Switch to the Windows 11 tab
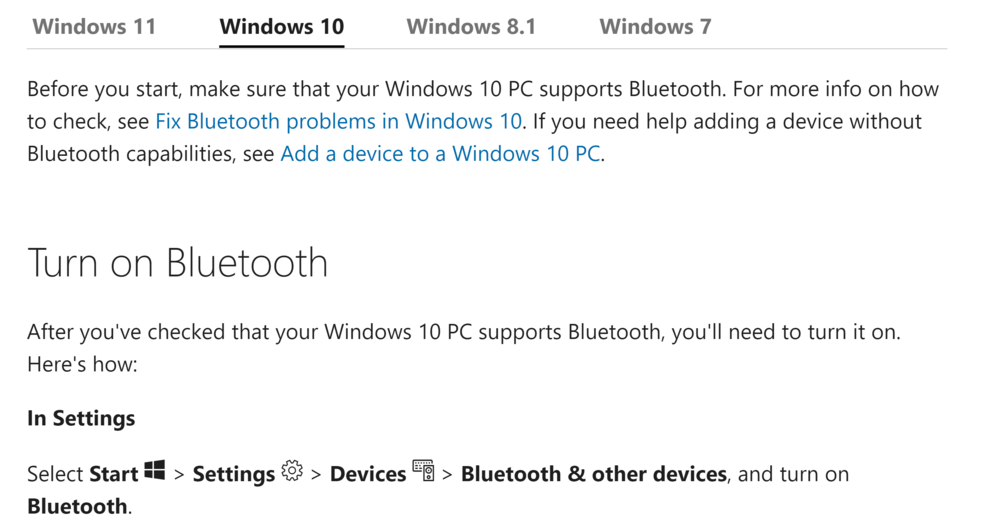Image resolution: width=1000 pixels, height=524 pixels. click(94, 27)
